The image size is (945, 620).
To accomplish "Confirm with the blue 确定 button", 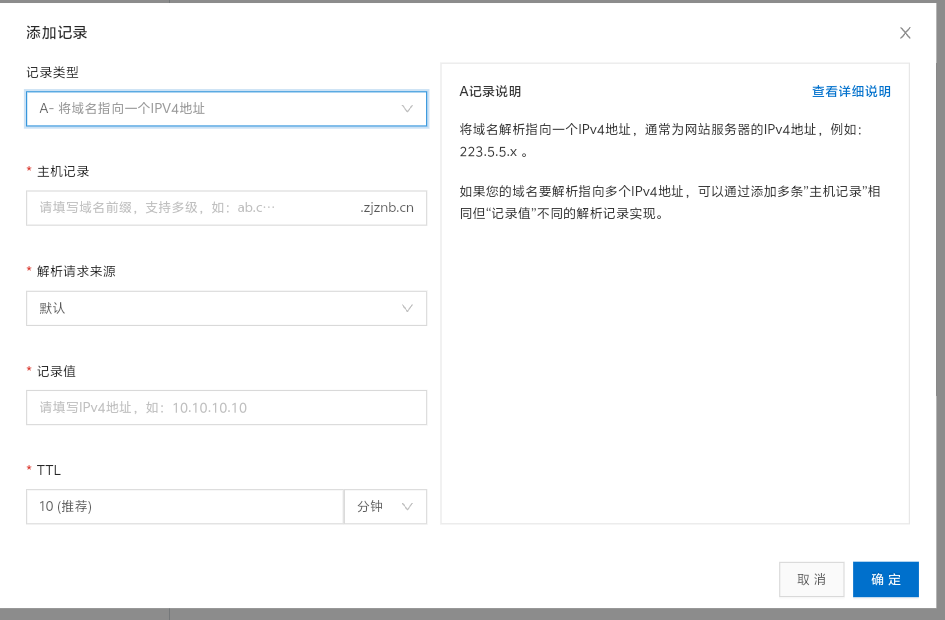I will tap(885, 579).
